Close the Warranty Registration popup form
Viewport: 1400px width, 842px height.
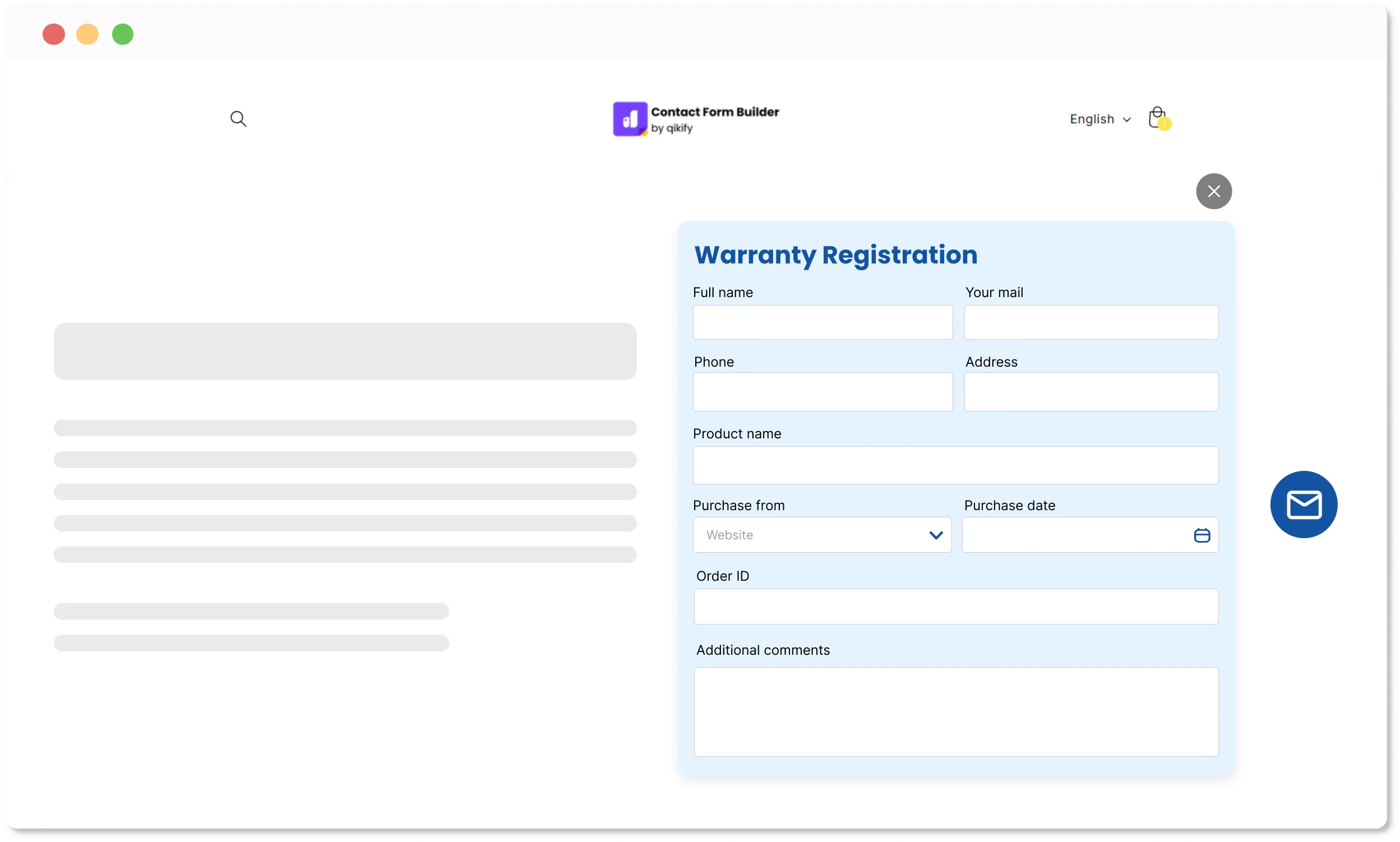click(x=1213, y=191)
